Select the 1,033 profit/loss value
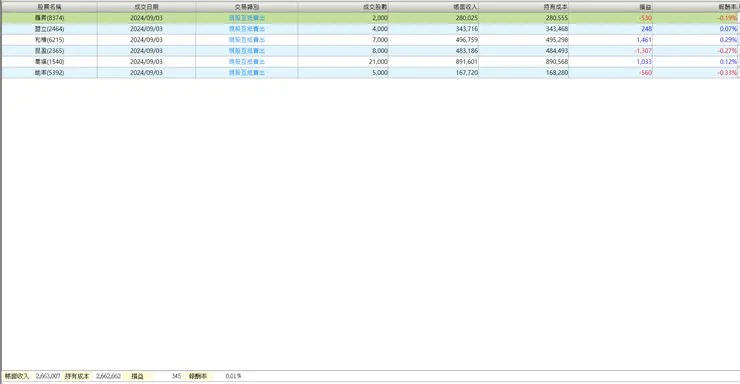The width and height of the screenshot is (740, 384). tap(644, 62)
